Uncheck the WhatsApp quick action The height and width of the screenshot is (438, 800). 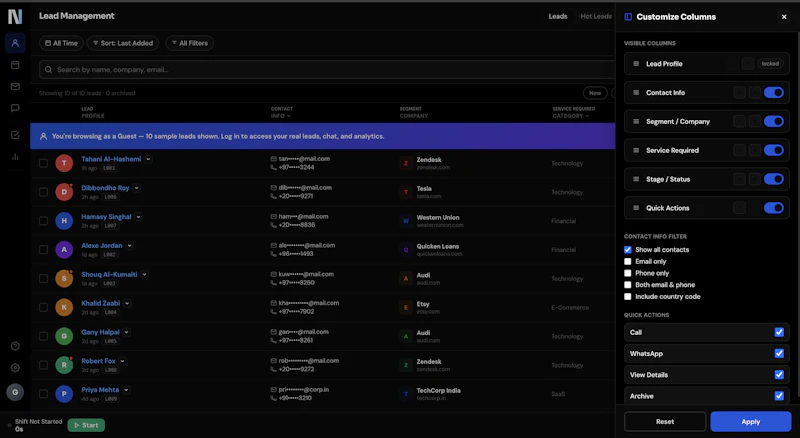tap(779, 353)
